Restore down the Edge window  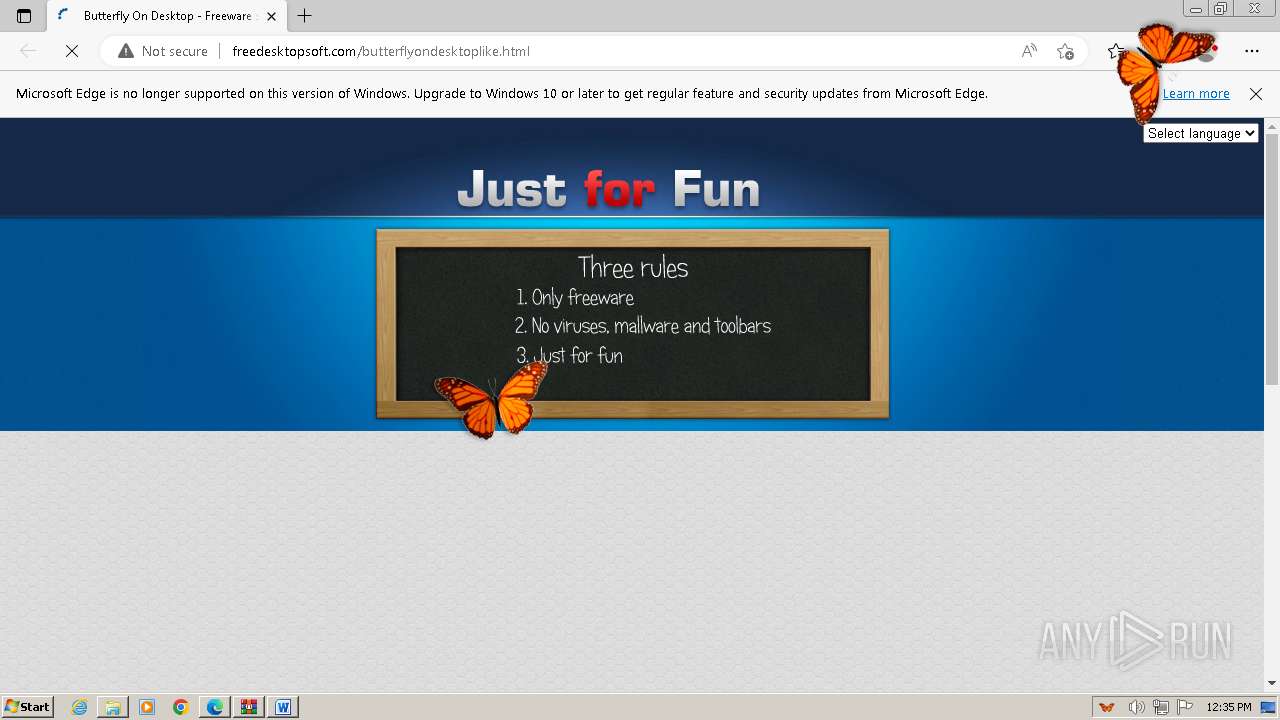click(x=1221, y=8)
